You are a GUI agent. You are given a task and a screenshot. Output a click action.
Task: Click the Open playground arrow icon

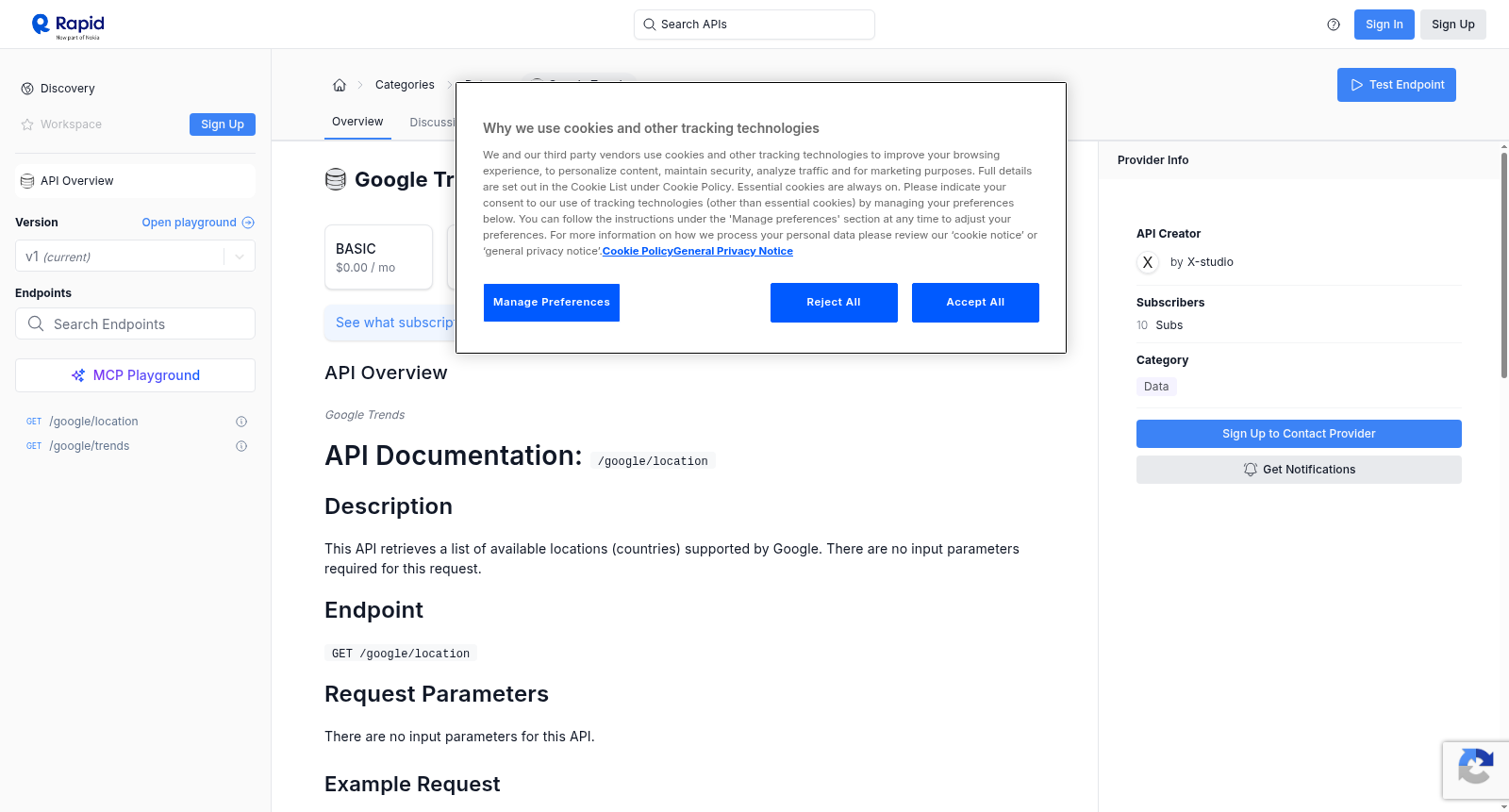pyautogui.click(x=248, y=223)
